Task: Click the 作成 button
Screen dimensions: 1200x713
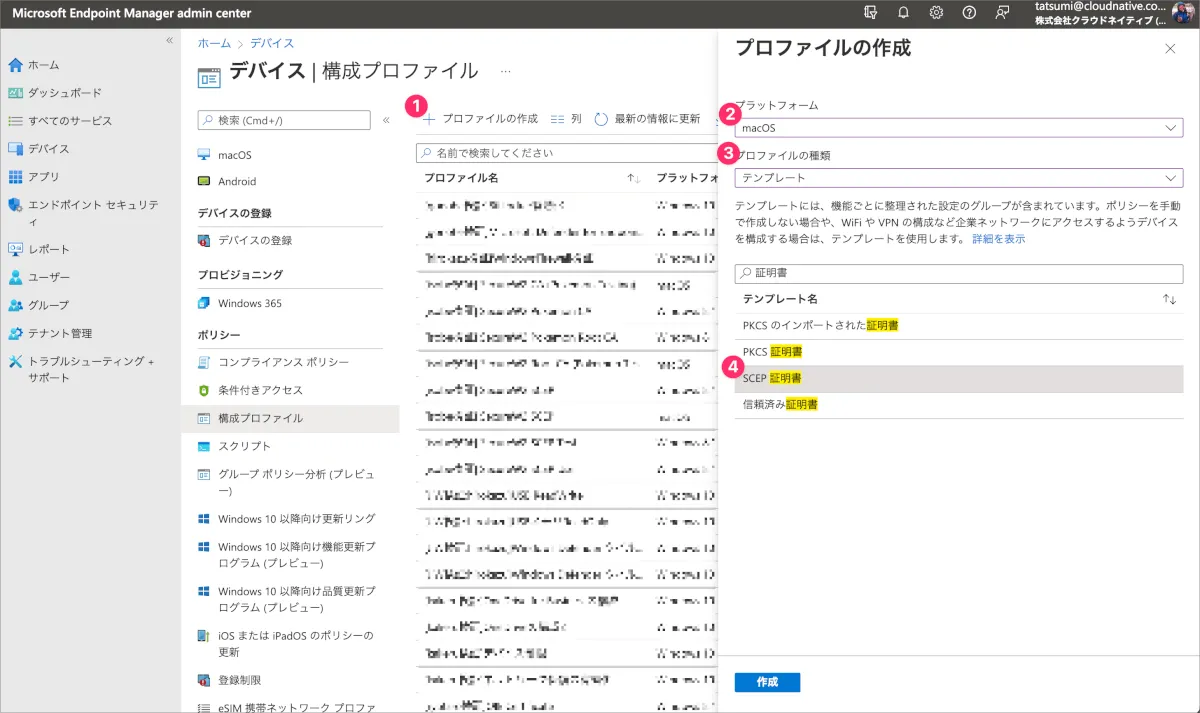Action: pos(767,682)
